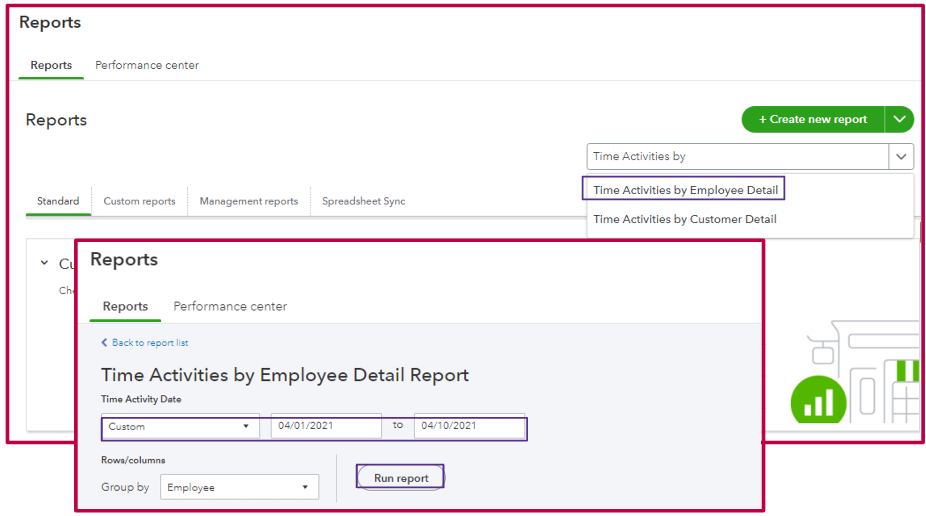Click the Run report button
926x516 pixels.
point(401,478)
